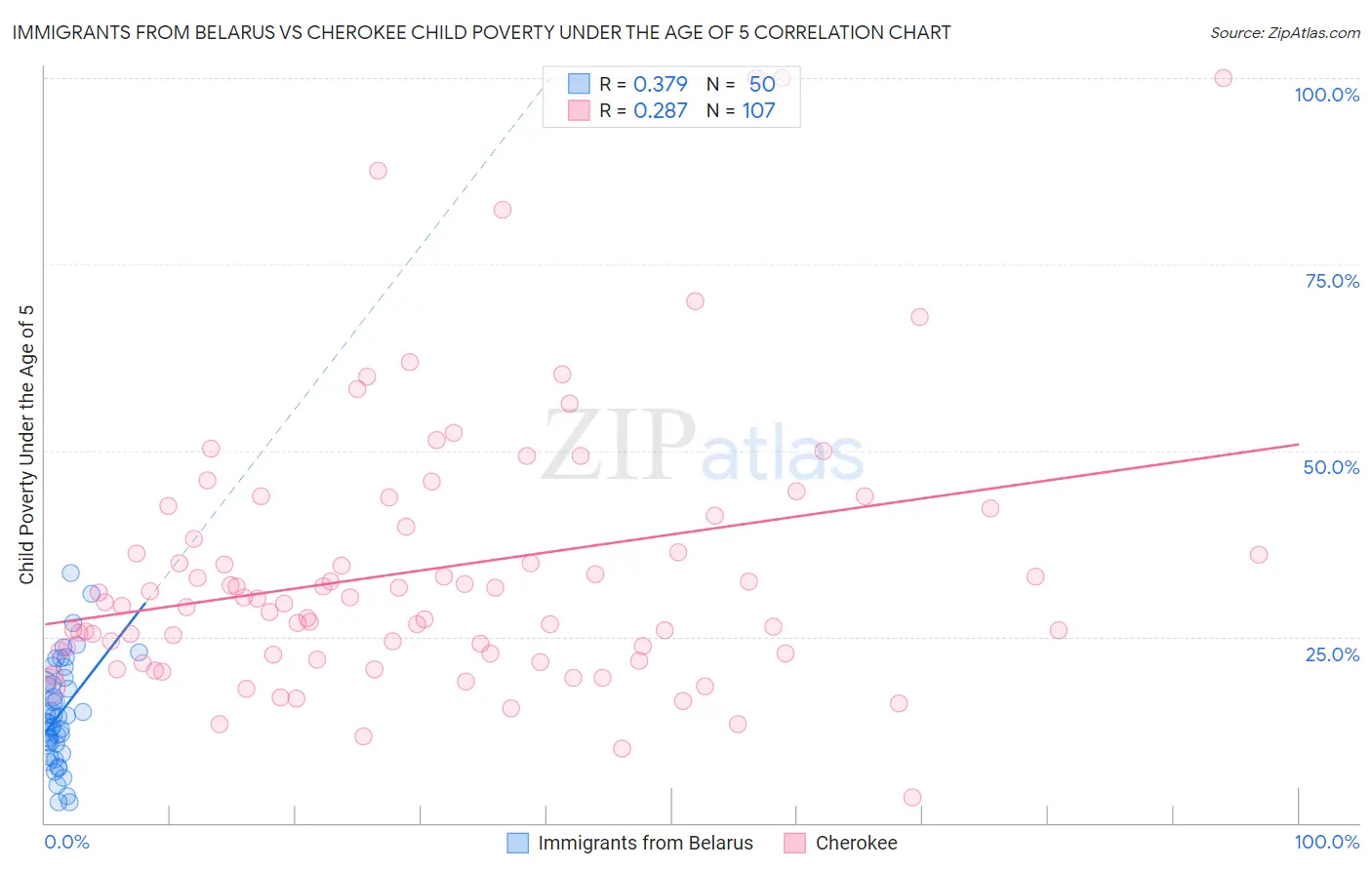Click the blue Immigrants from Belarus legend swatch
Viewport: 1372px width, 870px height.
518,843
